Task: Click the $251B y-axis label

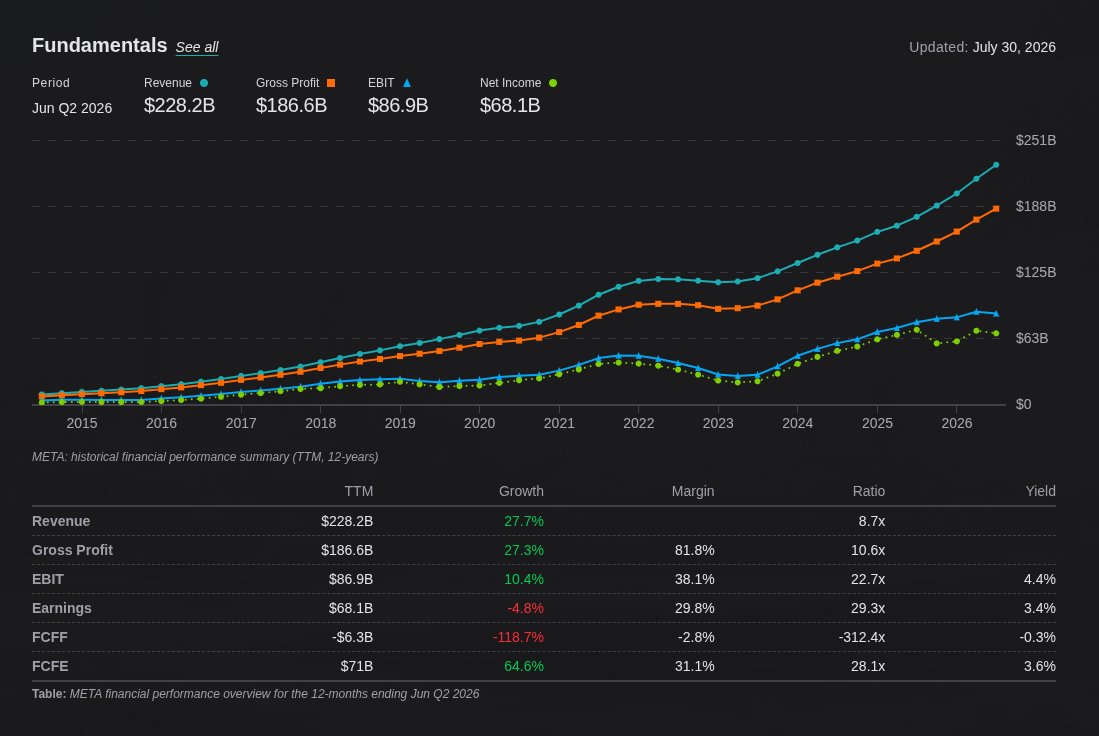Action: coord(1036,140)
